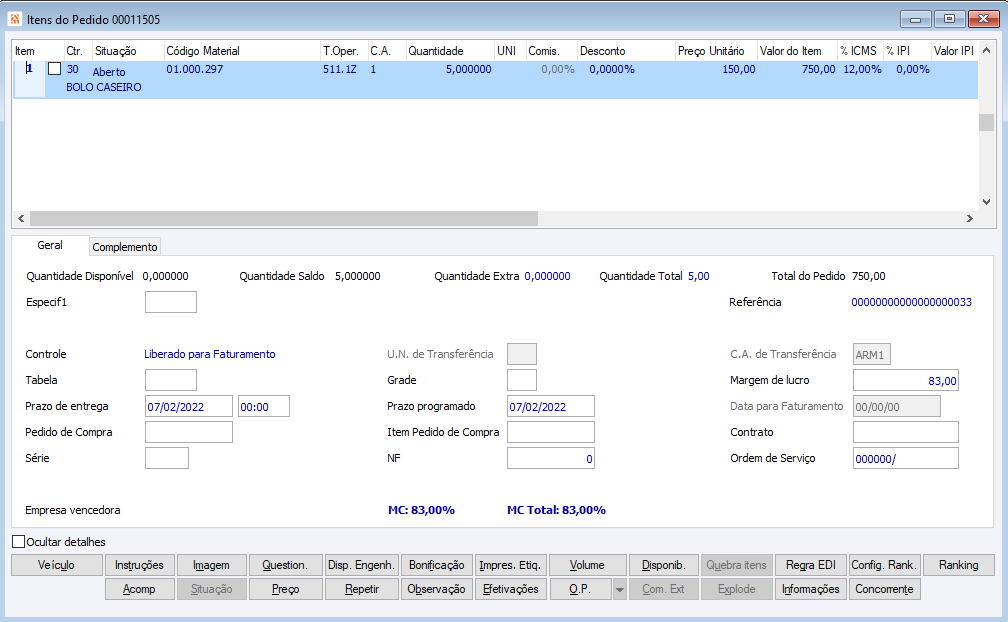Screen dimensions: 1008x622
Task: Click the Instruções button
Action: click(140, 565)
